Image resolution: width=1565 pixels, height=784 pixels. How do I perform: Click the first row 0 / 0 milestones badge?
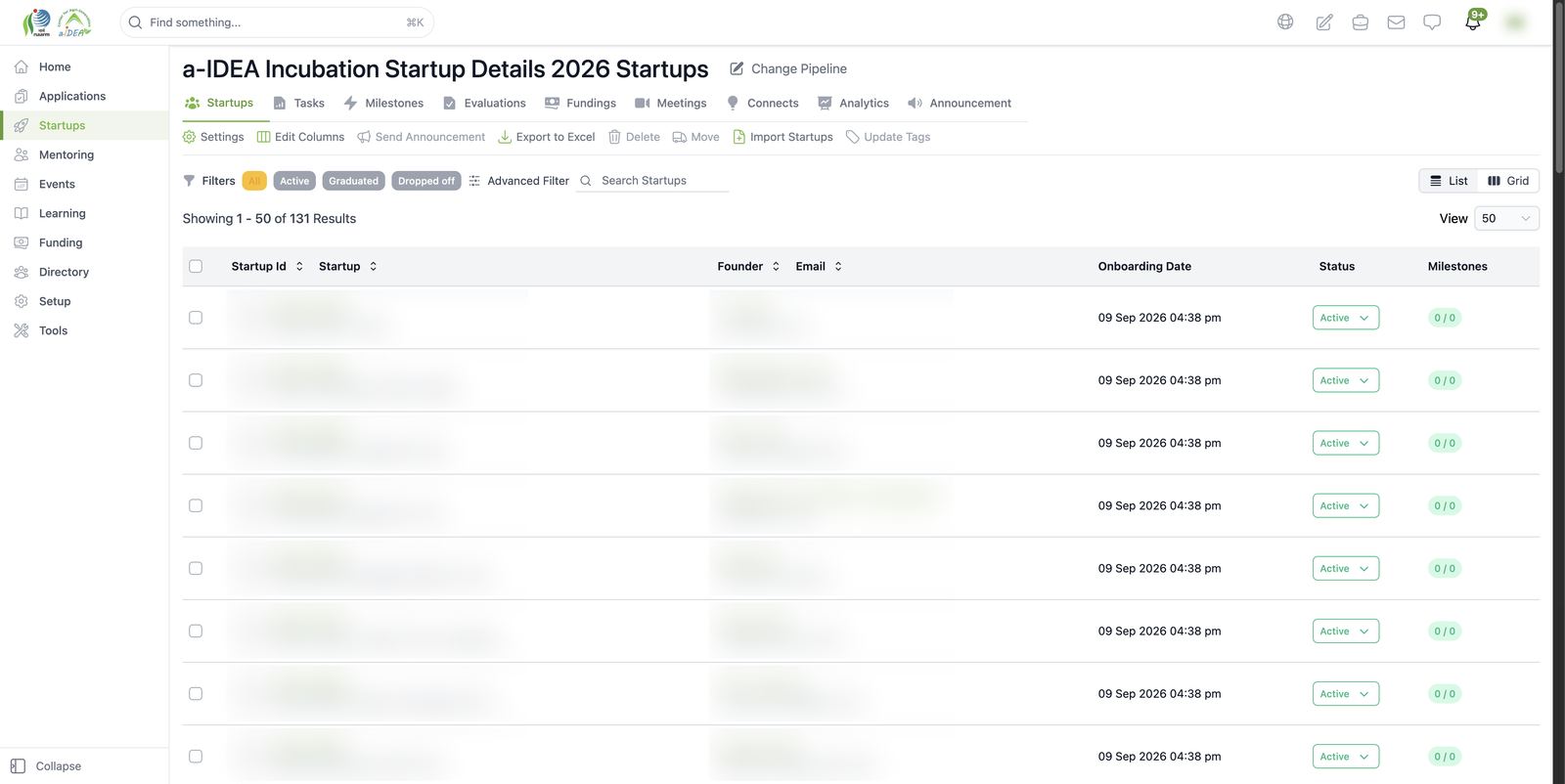(1445, 318)
